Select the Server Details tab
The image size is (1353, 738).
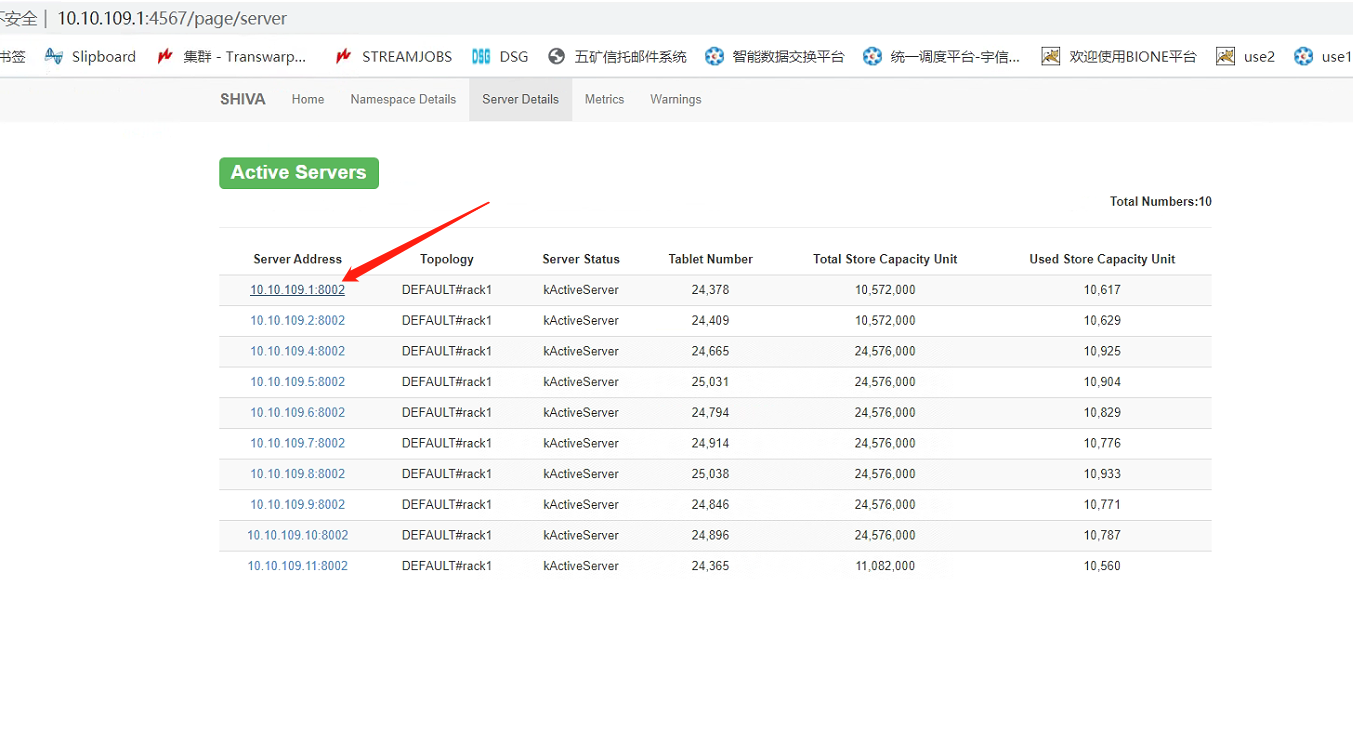(520, 99)
